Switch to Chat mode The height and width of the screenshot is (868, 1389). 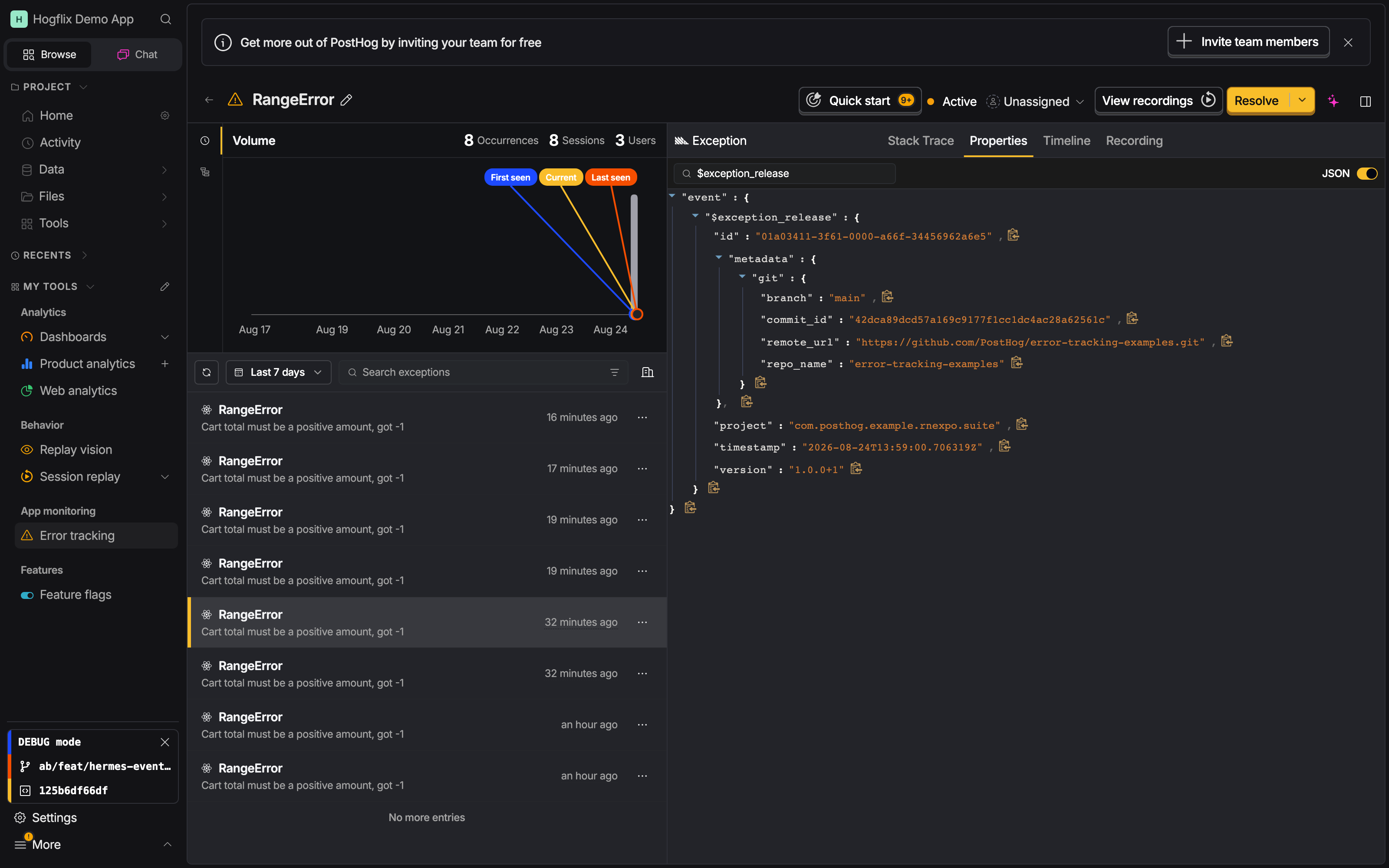coord(137,55)
